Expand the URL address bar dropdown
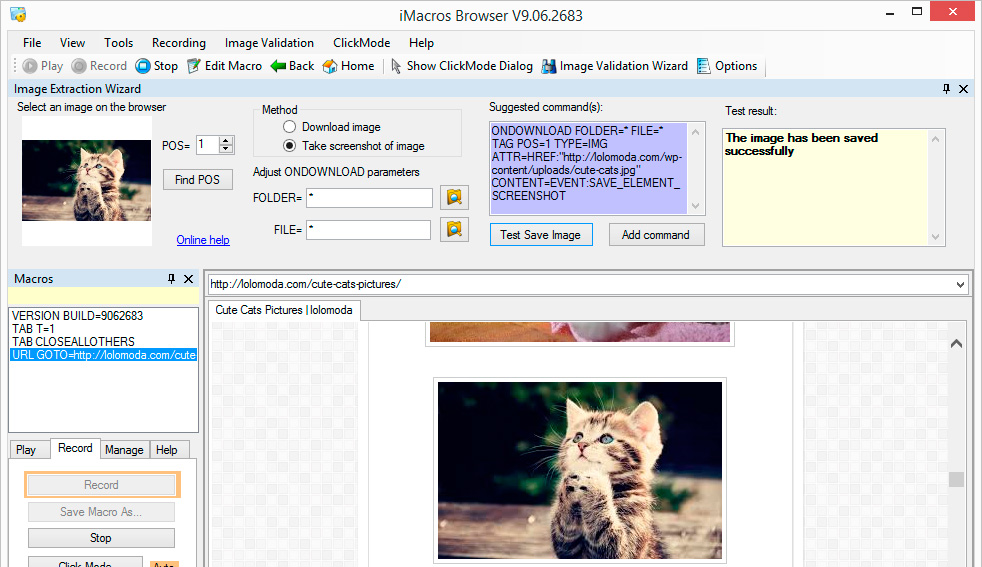 click(960, 284)
